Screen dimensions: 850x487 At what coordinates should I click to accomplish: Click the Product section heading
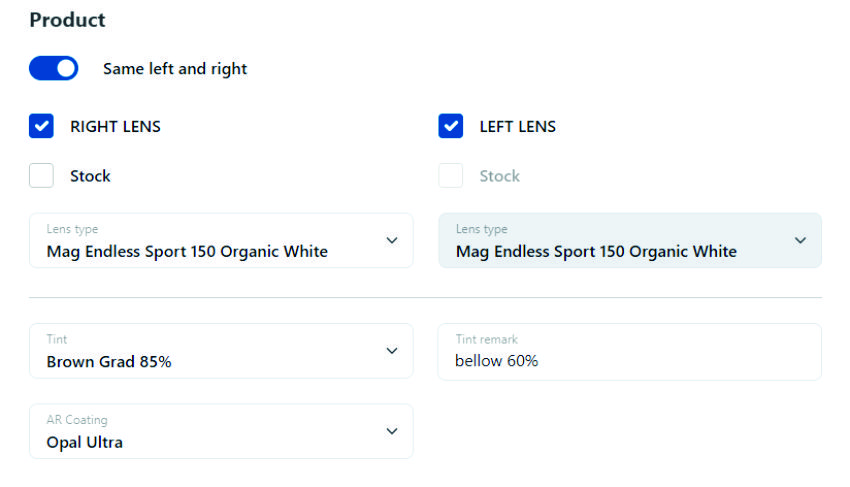tap(67, 20)
